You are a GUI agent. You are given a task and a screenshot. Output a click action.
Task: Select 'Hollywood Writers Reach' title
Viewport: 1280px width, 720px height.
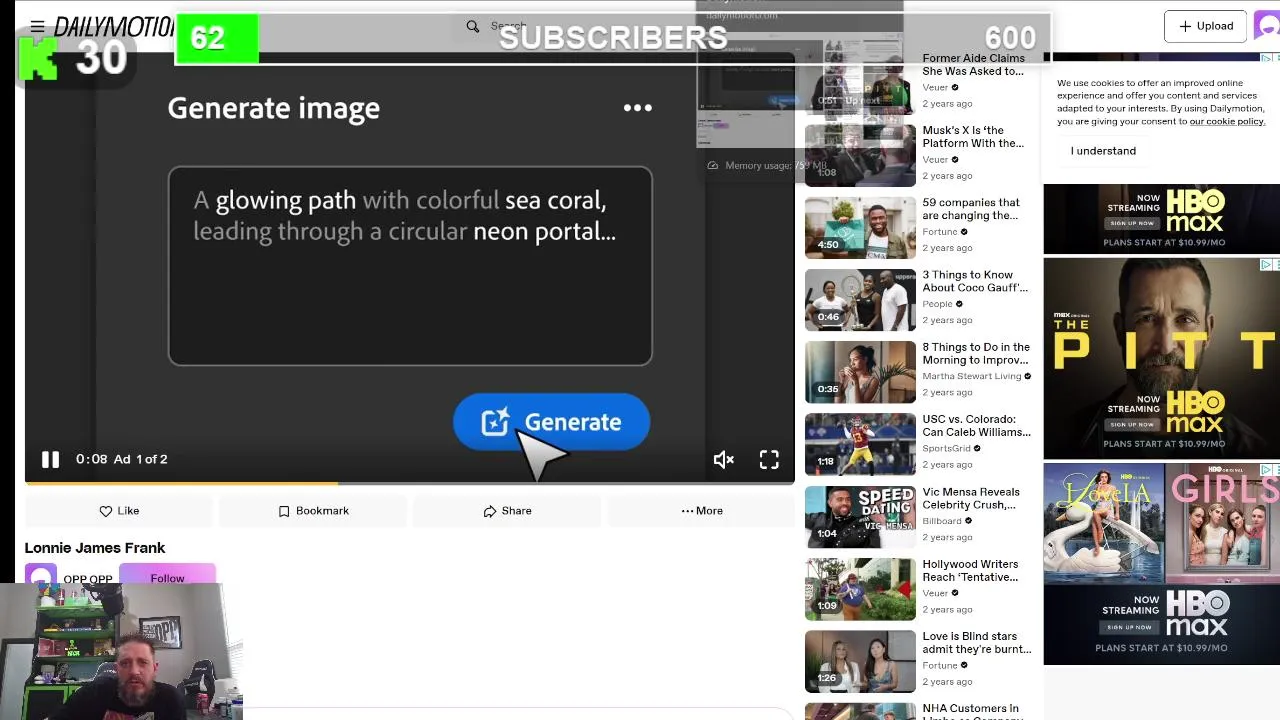coord(970,571)
